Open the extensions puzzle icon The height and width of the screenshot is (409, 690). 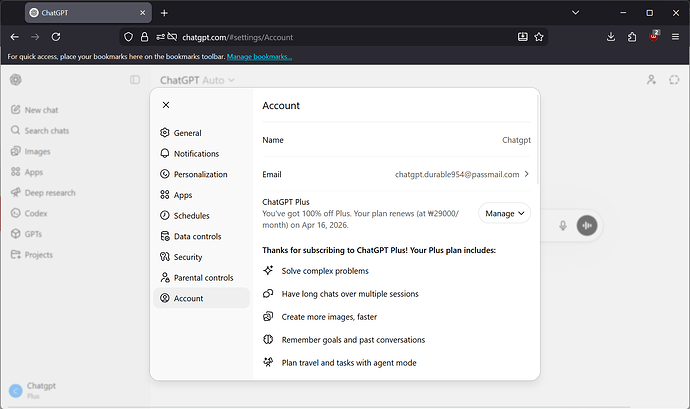(x=632, y=37)
